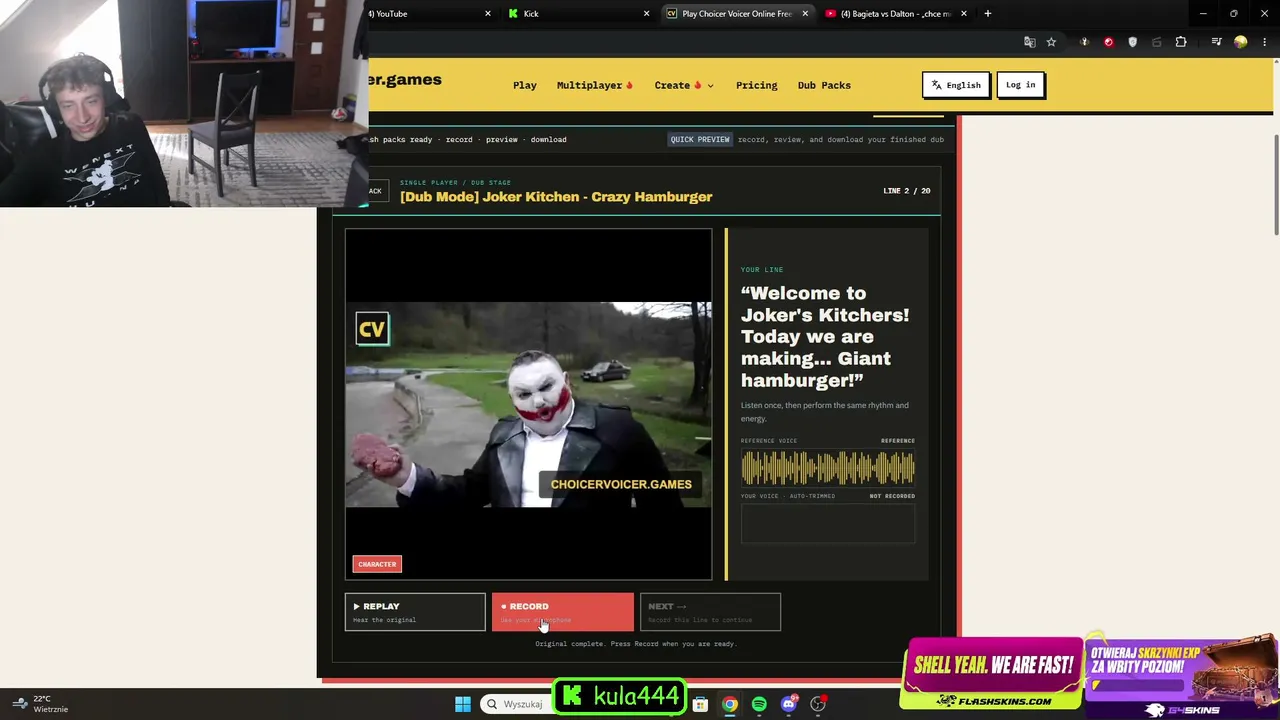Open the Microsoft Store from the taskbar
Screen dimensions: 1280x720
click(700, 704)
